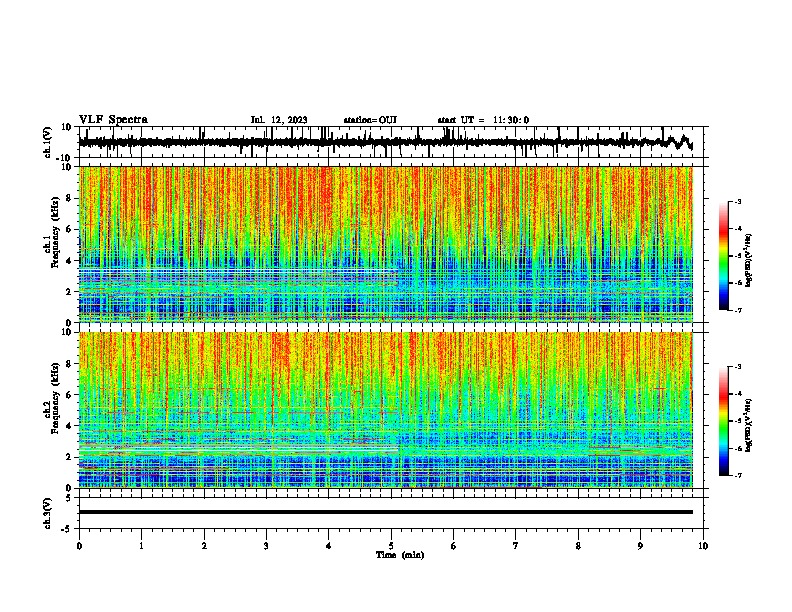Click the "ch.1(V)" waveform axis label
Image resolution: width=792 pixels, height=612 pixels.
tap(47, 142)
